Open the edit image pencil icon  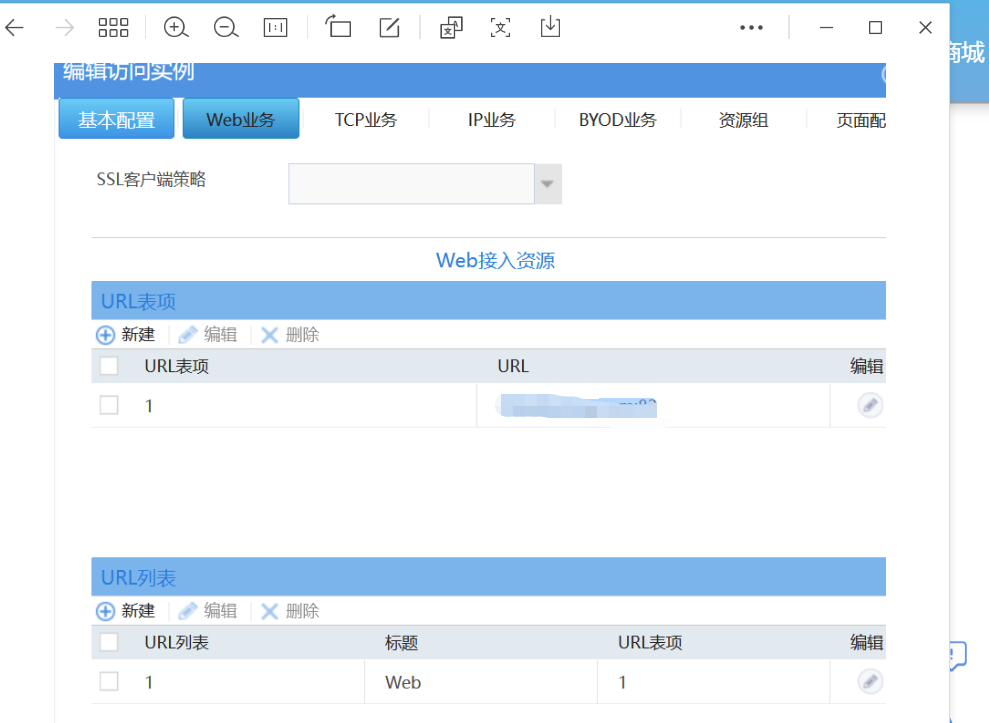coord(389,28)
